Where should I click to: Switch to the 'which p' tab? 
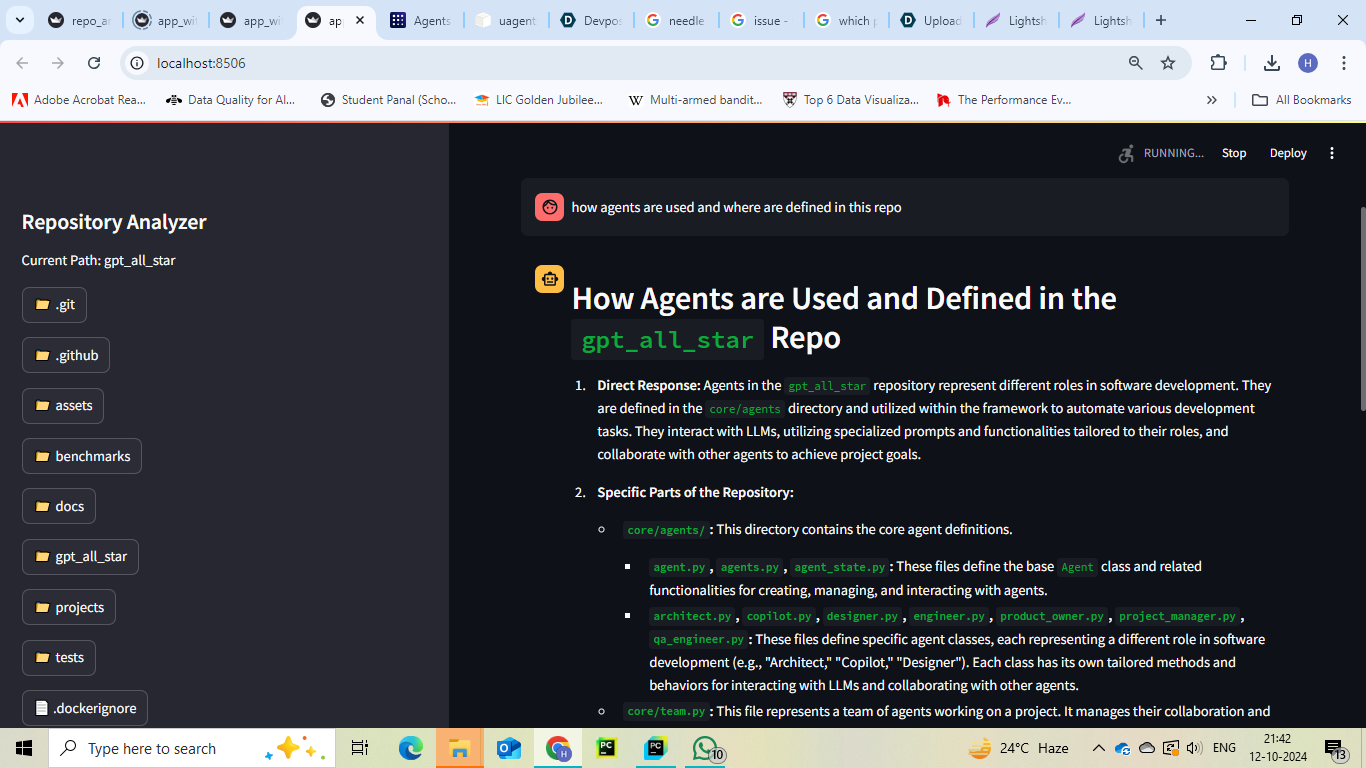[846, 20]
